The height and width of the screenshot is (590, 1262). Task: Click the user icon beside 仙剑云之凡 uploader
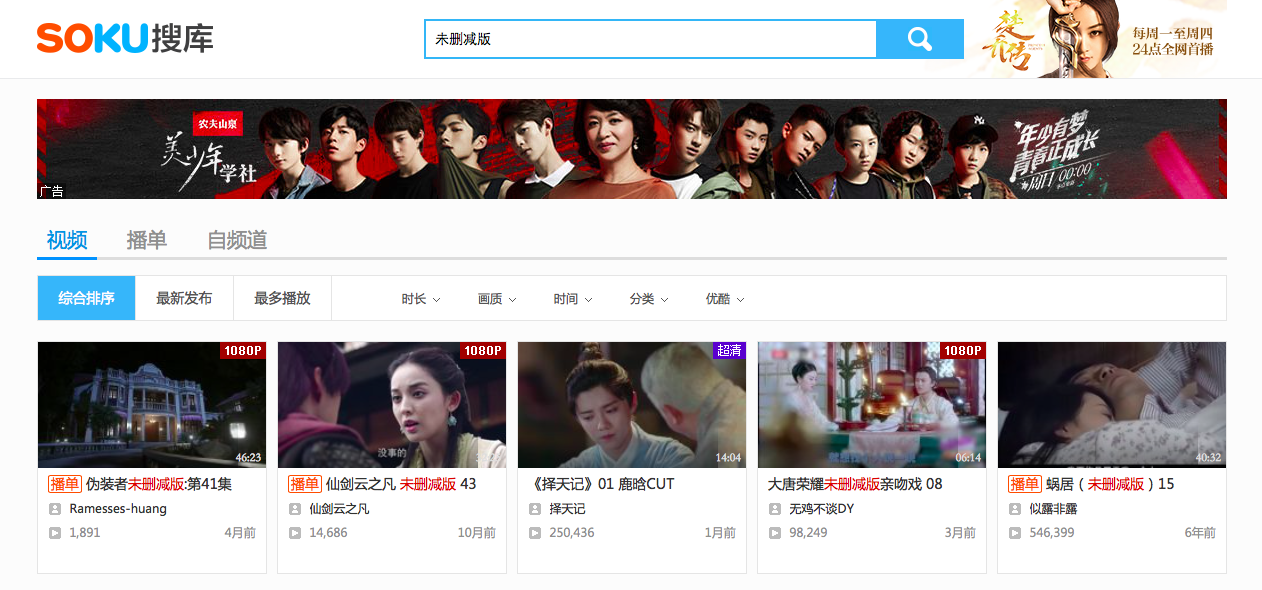295,509
